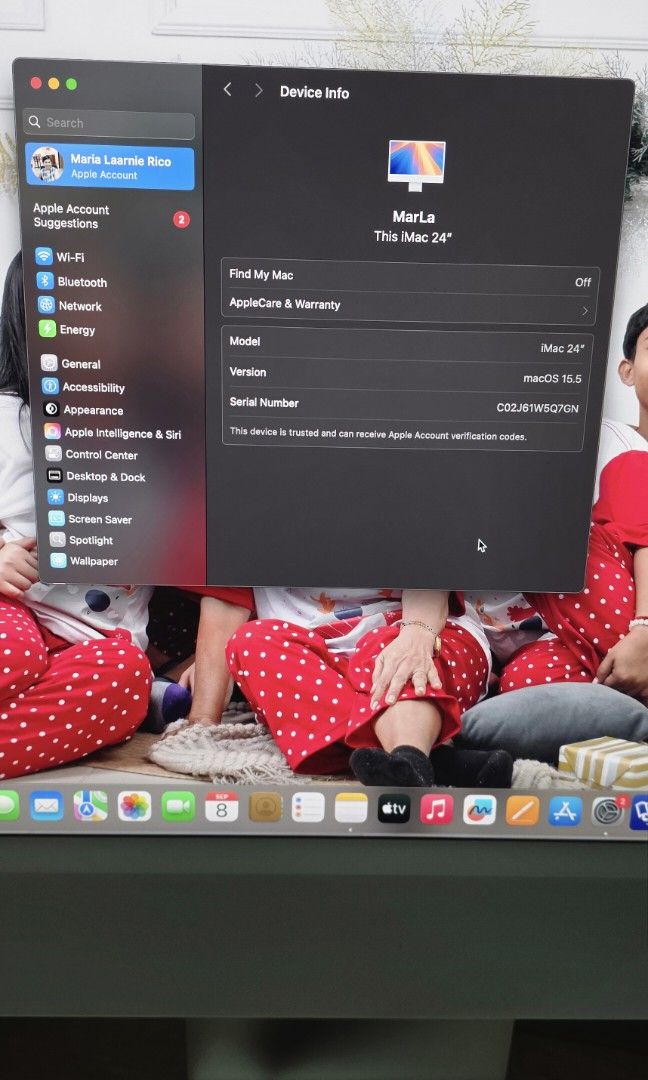648x1080 pixels.
Task: Select Maria Laarnie Rico Apple Account
Action: [110, 166]
